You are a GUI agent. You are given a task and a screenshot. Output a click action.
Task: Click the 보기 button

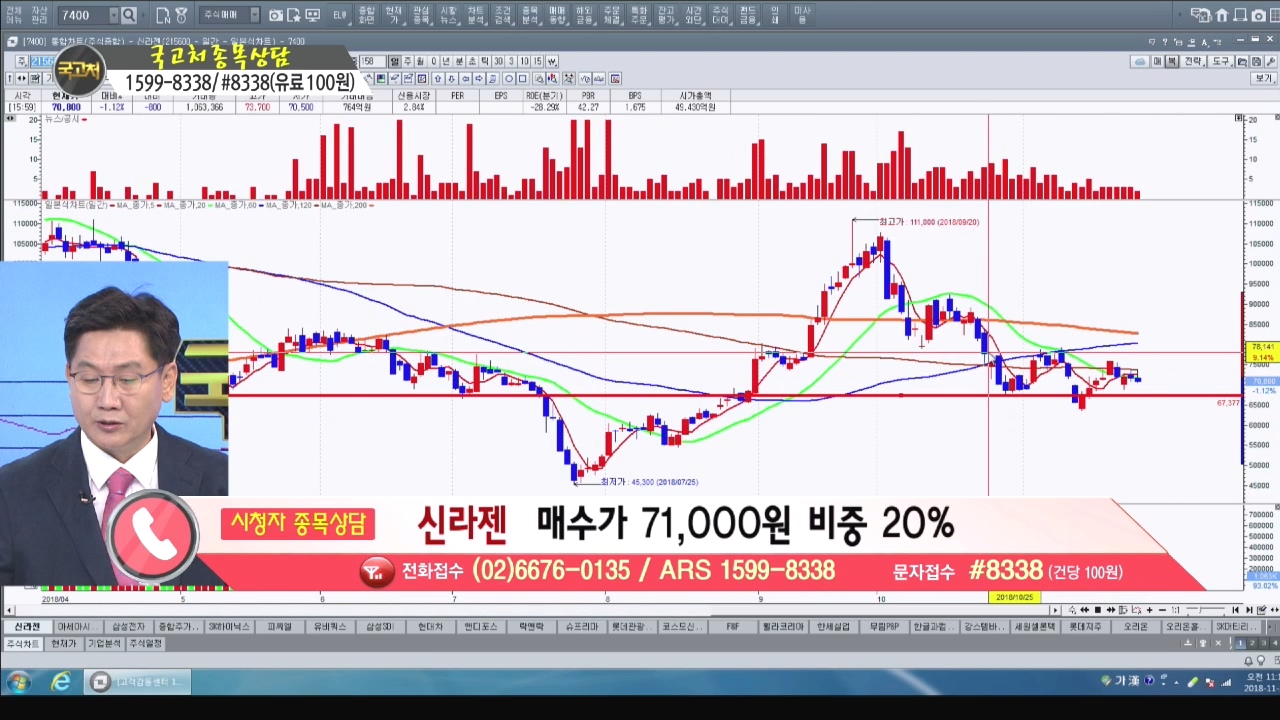tap(1265, 78)
